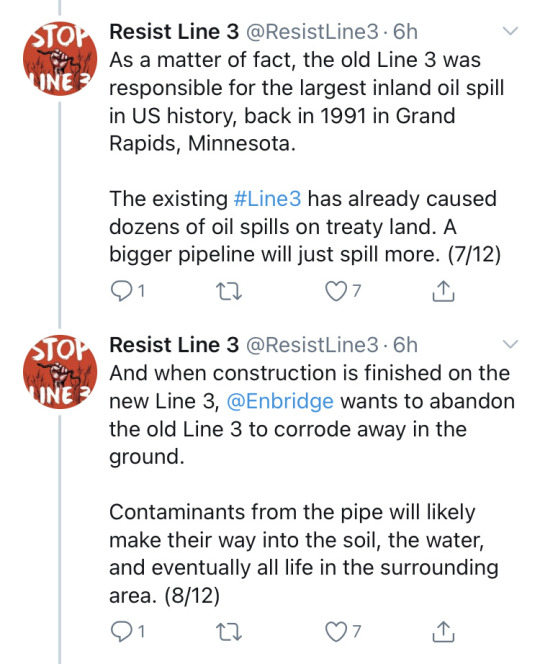This screenshot has height=664, width=540.
Task: Share the 7/12 tweet
Action: 443,291
